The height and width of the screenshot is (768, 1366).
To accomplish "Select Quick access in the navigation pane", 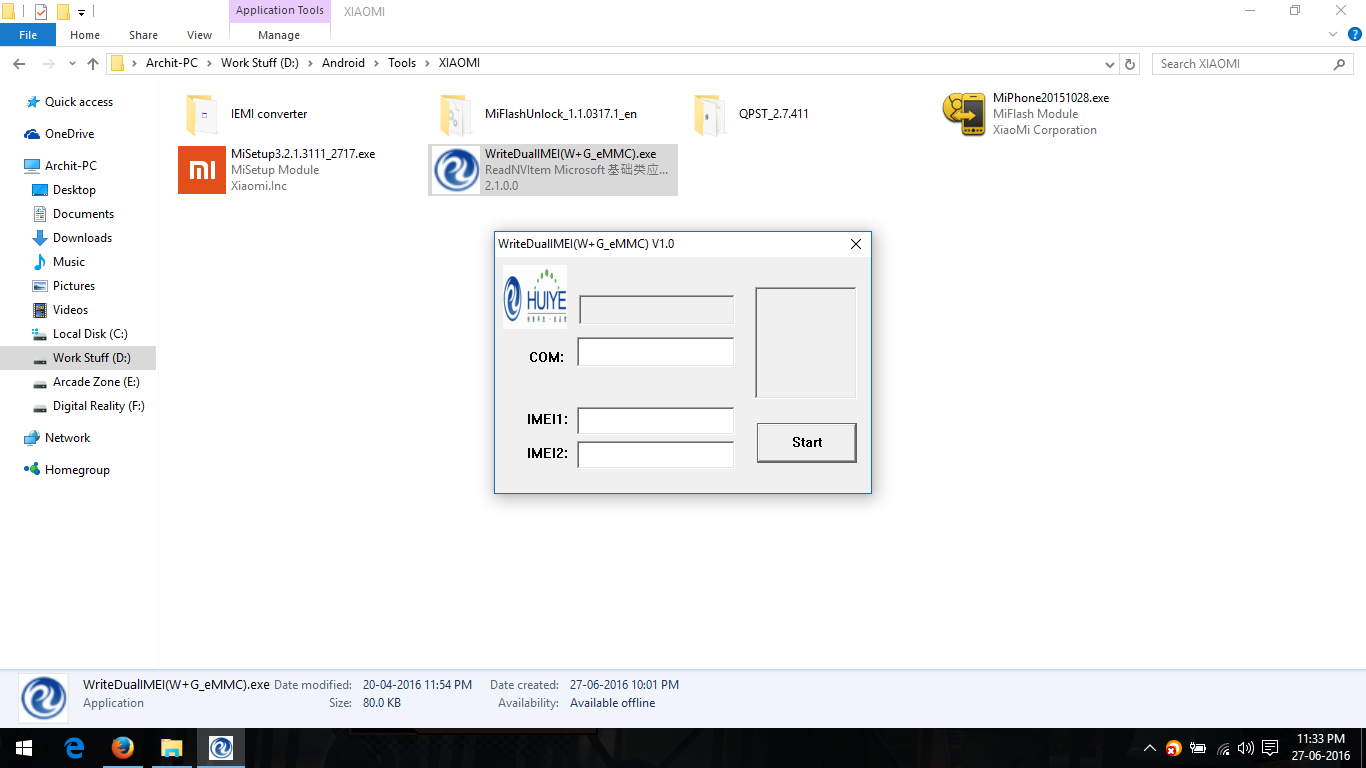I will (78, 102).
